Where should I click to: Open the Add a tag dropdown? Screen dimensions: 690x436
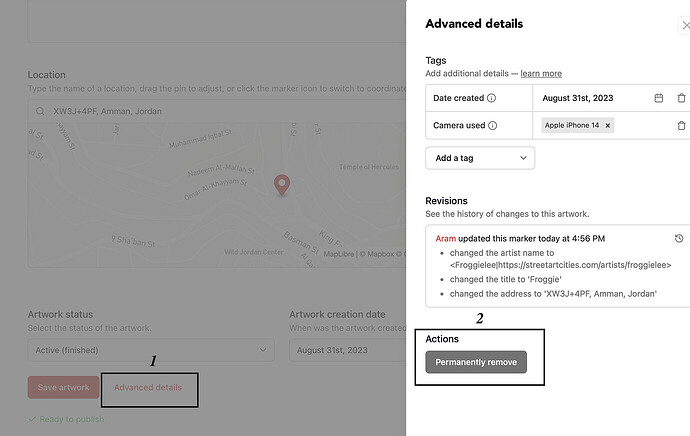pyautogui.click(x=480, y=158)
